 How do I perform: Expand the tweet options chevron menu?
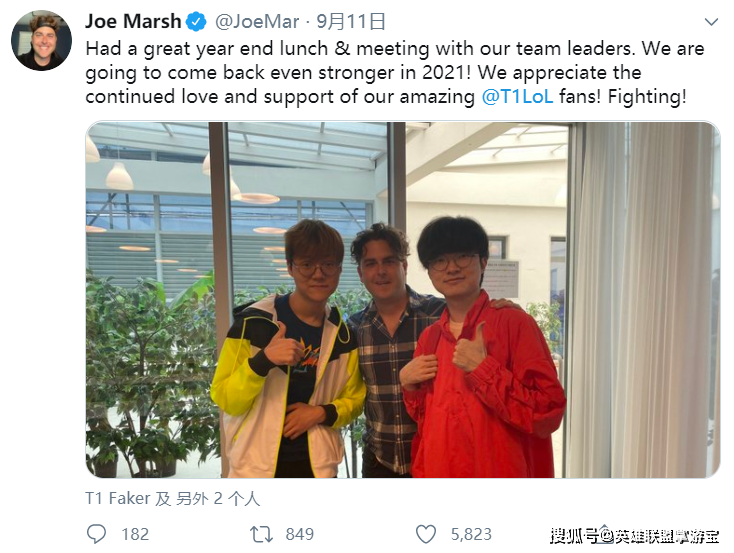(711, 22)
